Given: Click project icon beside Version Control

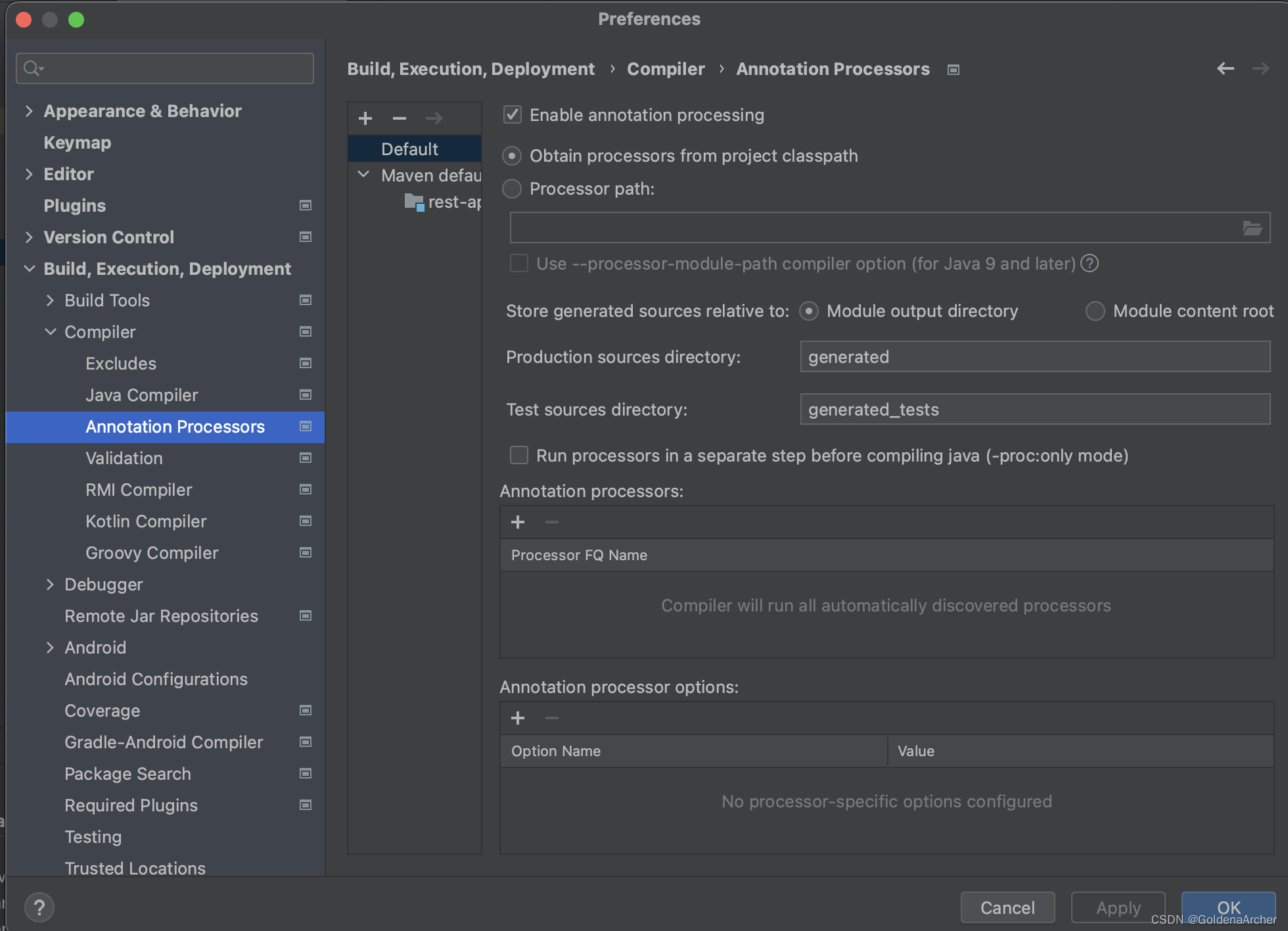Looking at the screenshot, I should (306, 237).
